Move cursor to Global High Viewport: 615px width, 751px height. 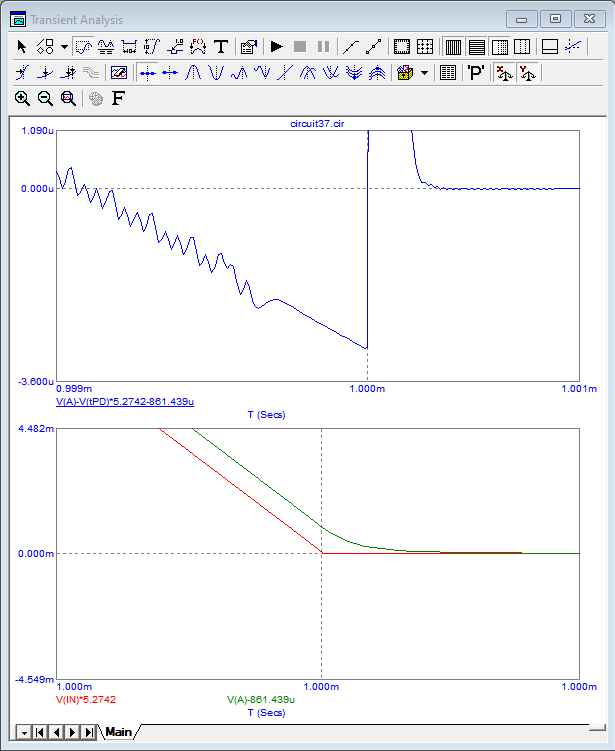(308, 73)
